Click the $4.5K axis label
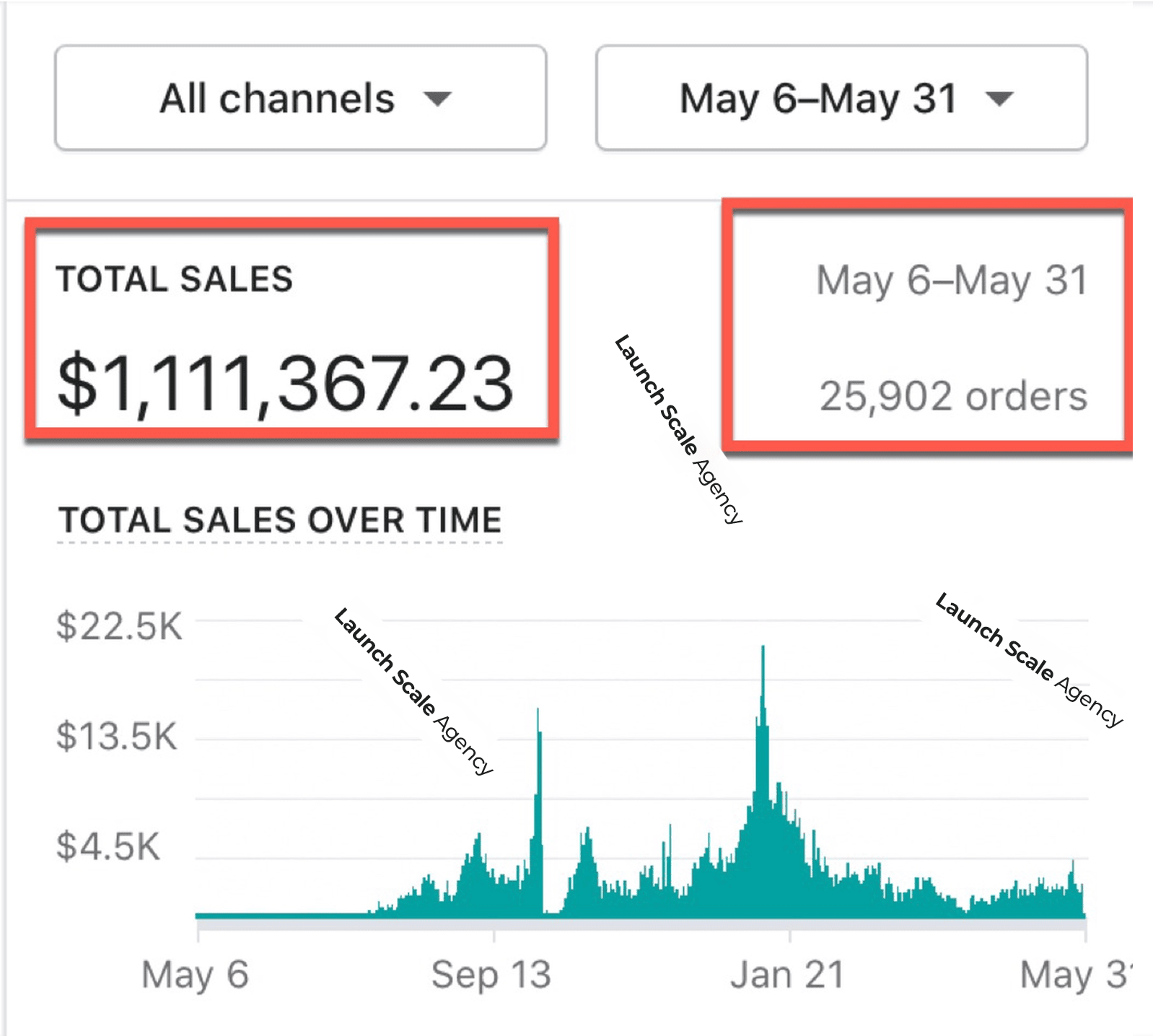This screenshot has width=1153, height=1036. pos(108,846)
